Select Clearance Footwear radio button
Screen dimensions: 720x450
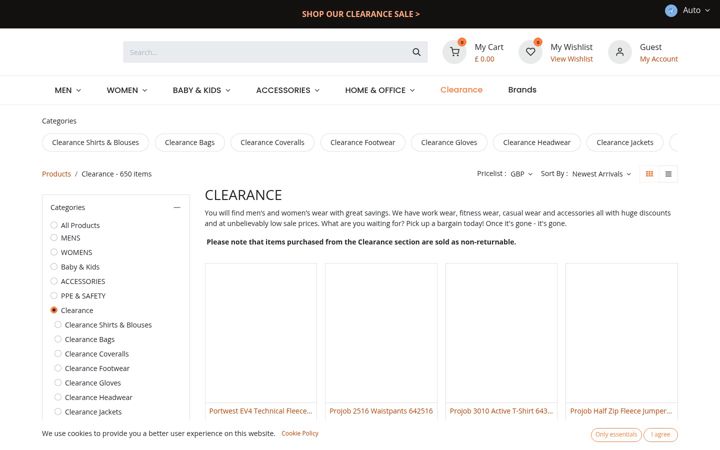[58, 368]
